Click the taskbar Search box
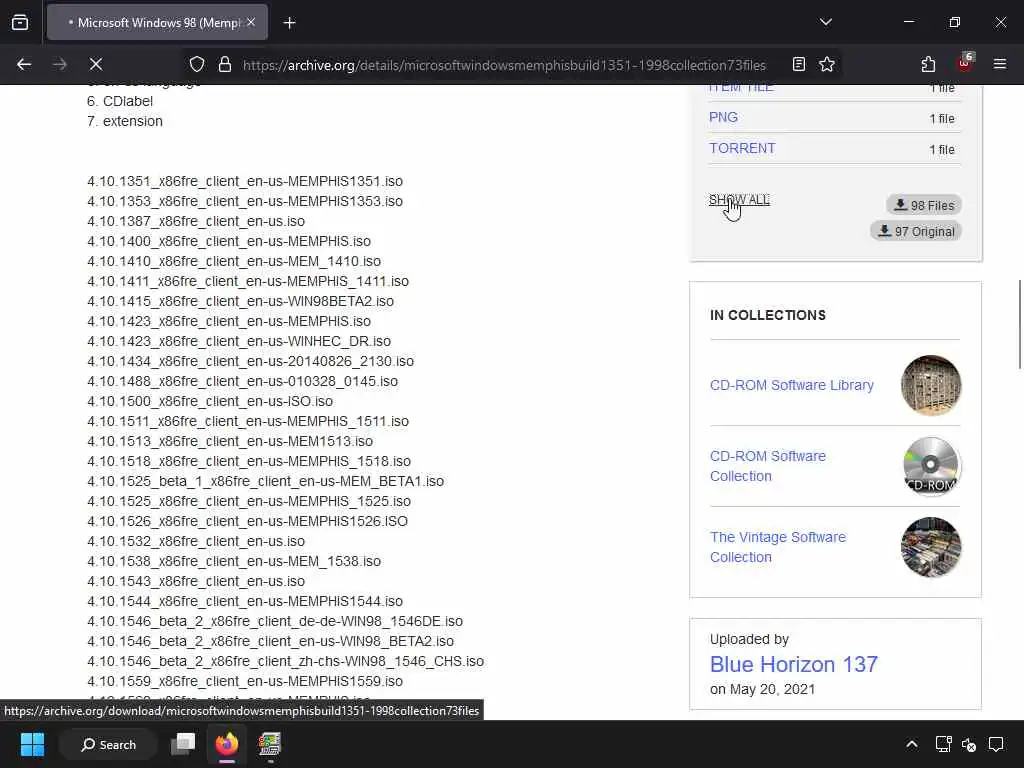Viewport: 1024px width, 768px height. tap(108, 744)
